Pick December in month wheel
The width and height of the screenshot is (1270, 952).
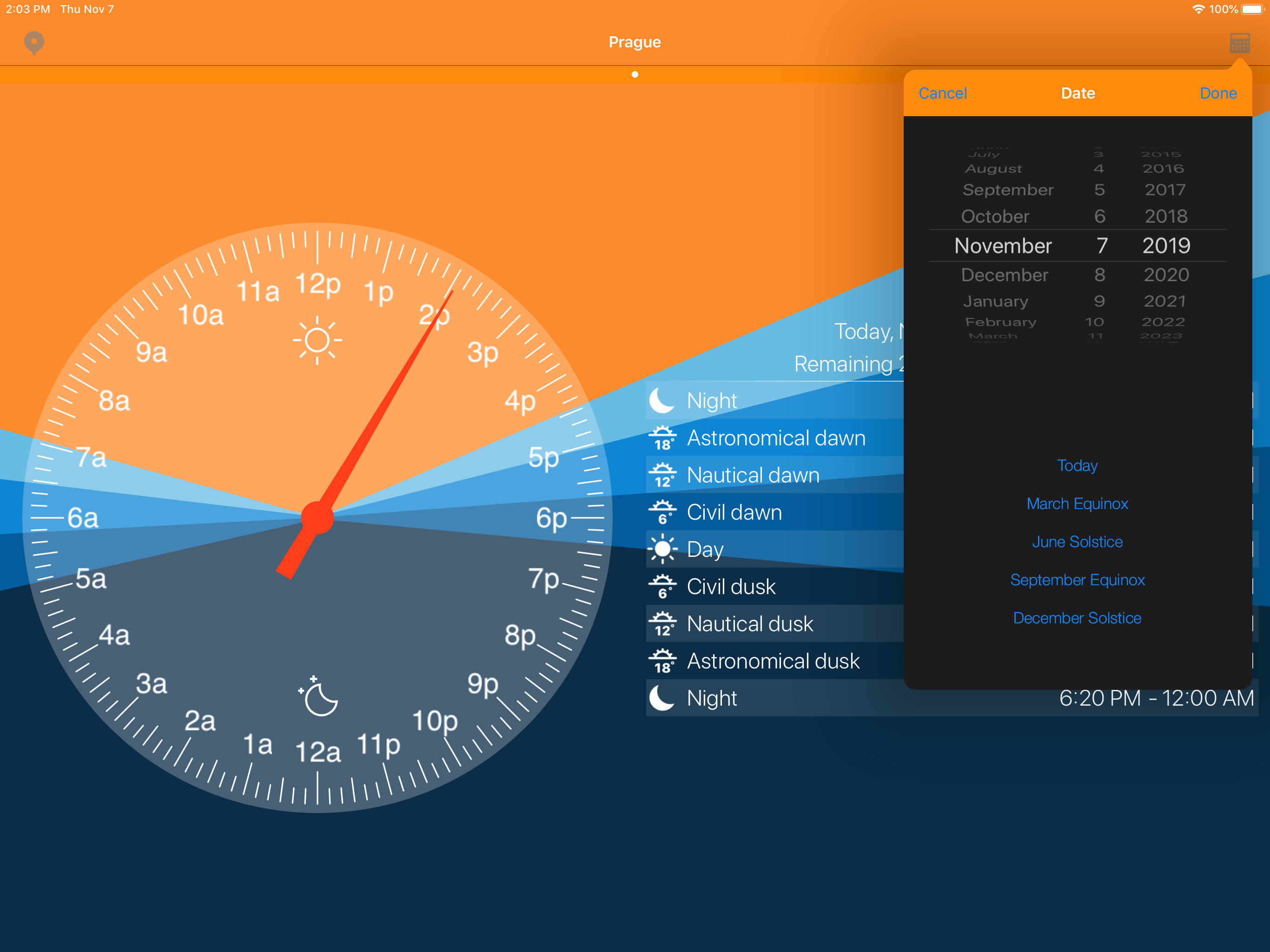click(x=1004, y=275)
